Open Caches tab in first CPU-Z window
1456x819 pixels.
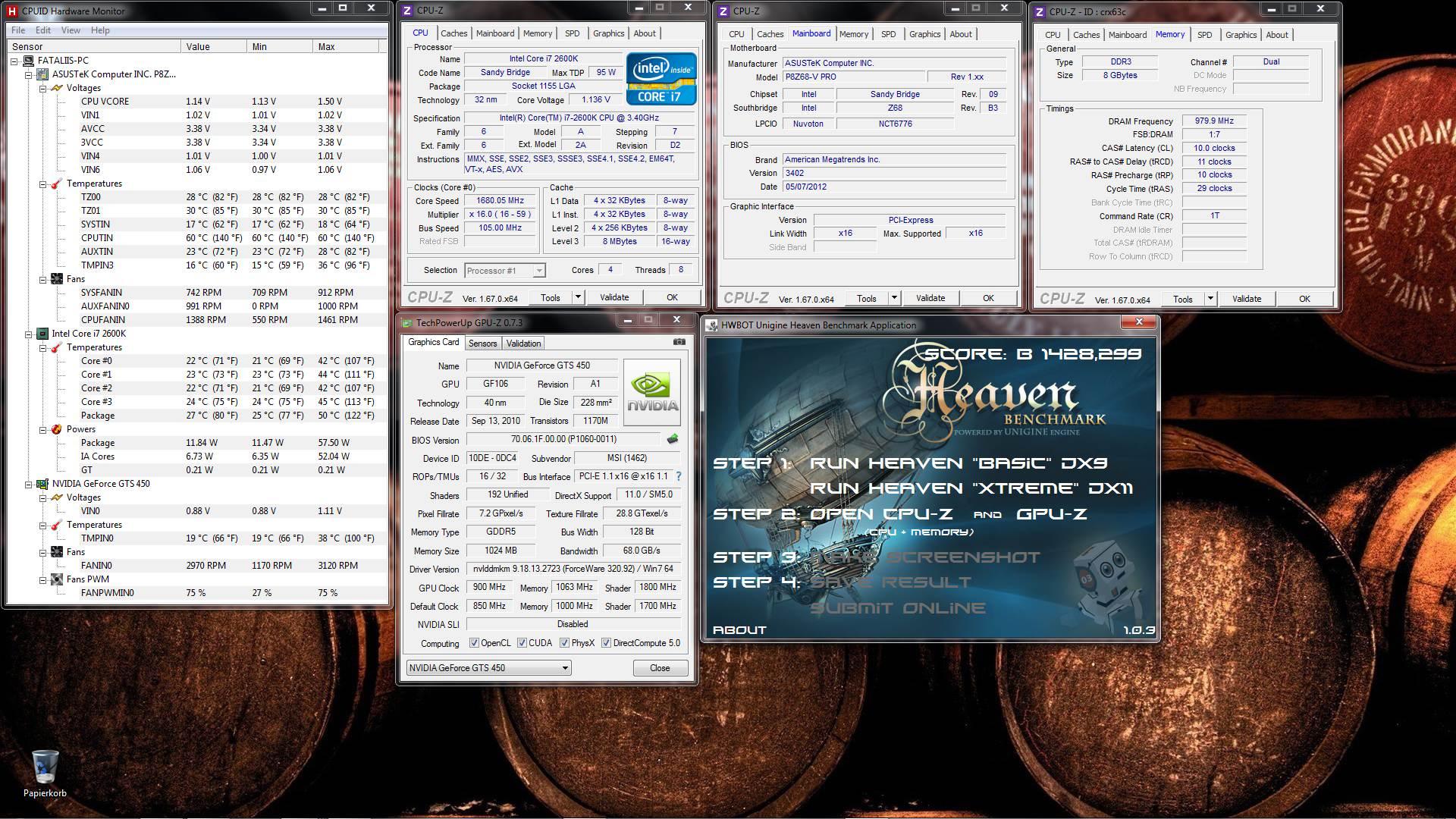pos(453,33)
